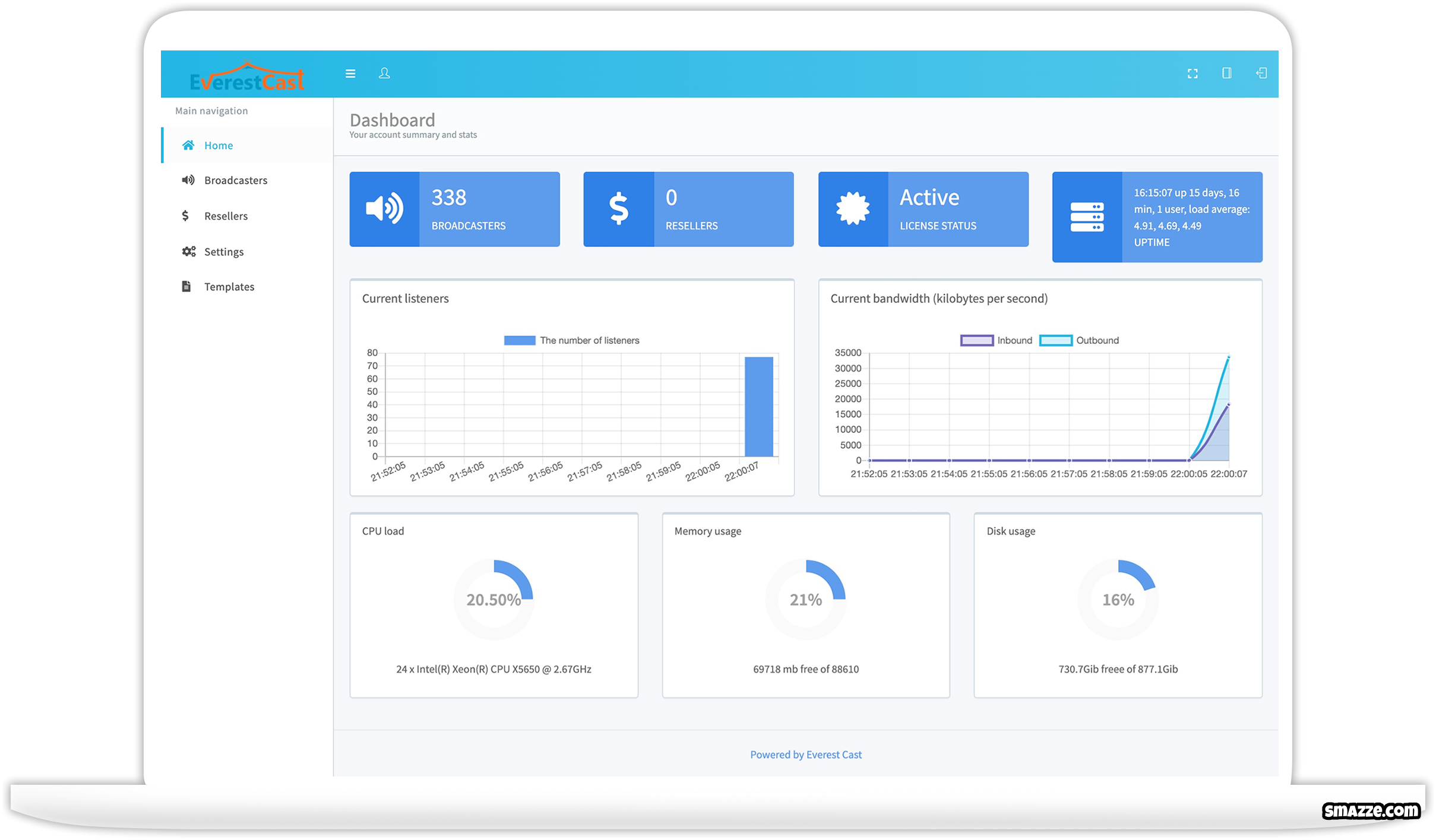Viewport: 1436px width, 840px height.
Task: Go to Home in main navigation
Action: point(218,145)
